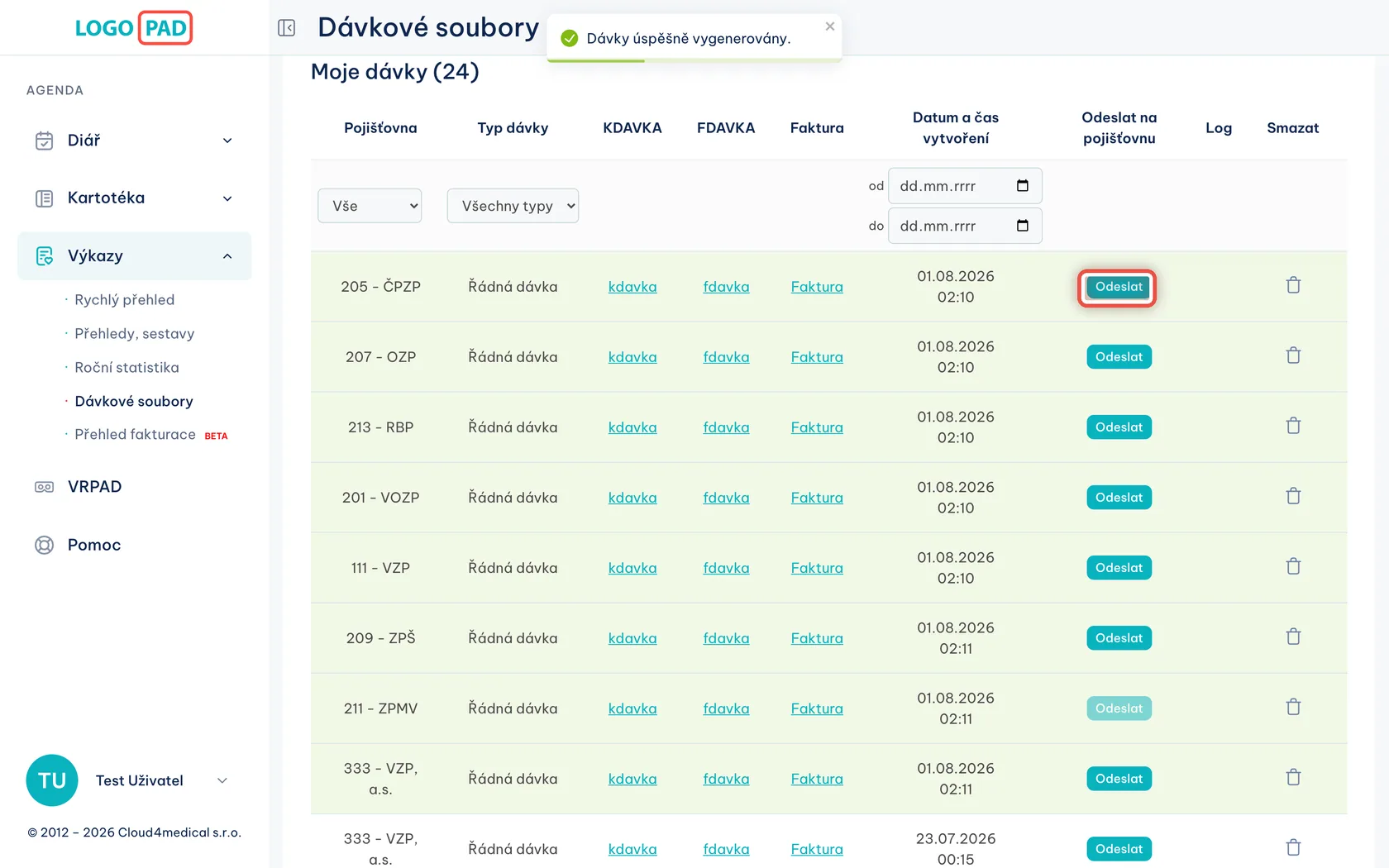The image size is (1389, 868).
Task: Open Rychlý přehled in the sidebar
Action: (125, 300)
